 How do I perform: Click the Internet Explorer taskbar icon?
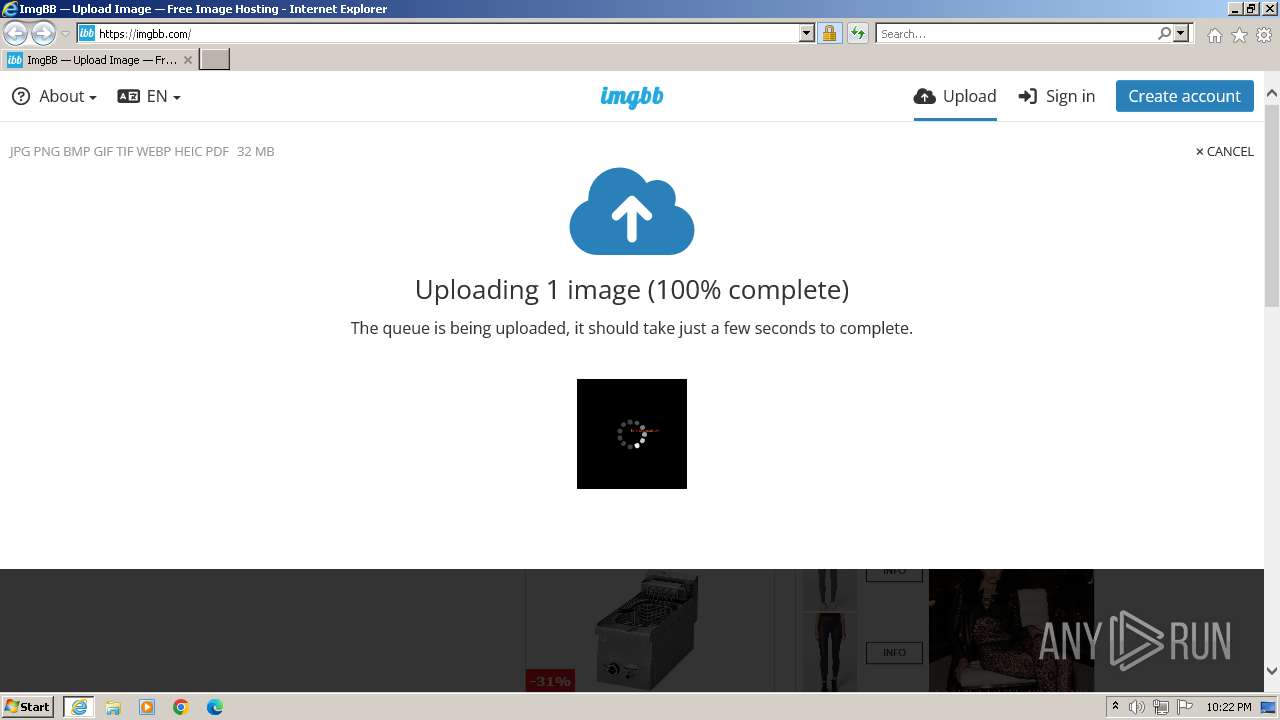tap(78, 707)
